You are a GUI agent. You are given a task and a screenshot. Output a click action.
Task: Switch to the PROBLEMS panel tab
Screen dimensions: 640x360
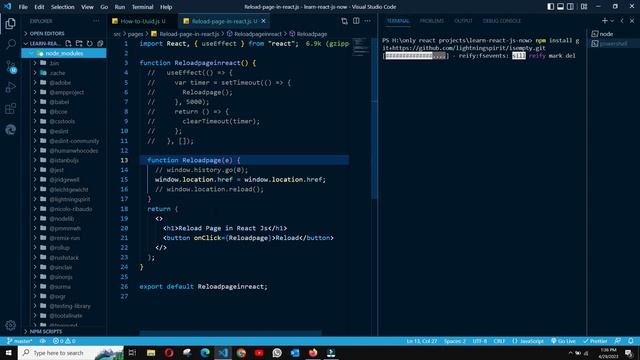tap(431, 21)
